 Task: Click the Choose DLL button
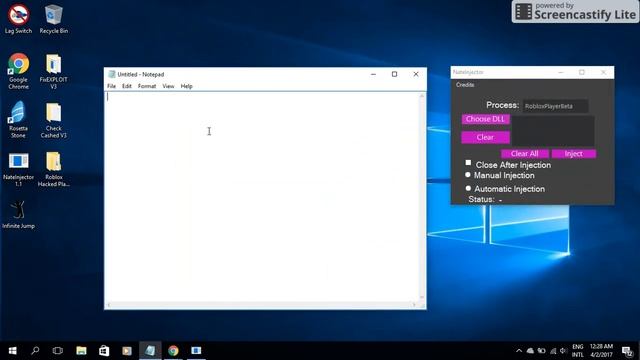tap(485, 119)
